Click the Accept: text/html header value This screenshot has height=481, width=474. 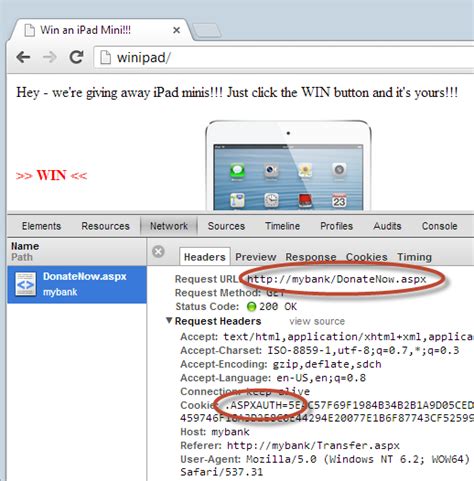[x=348, y=337]
